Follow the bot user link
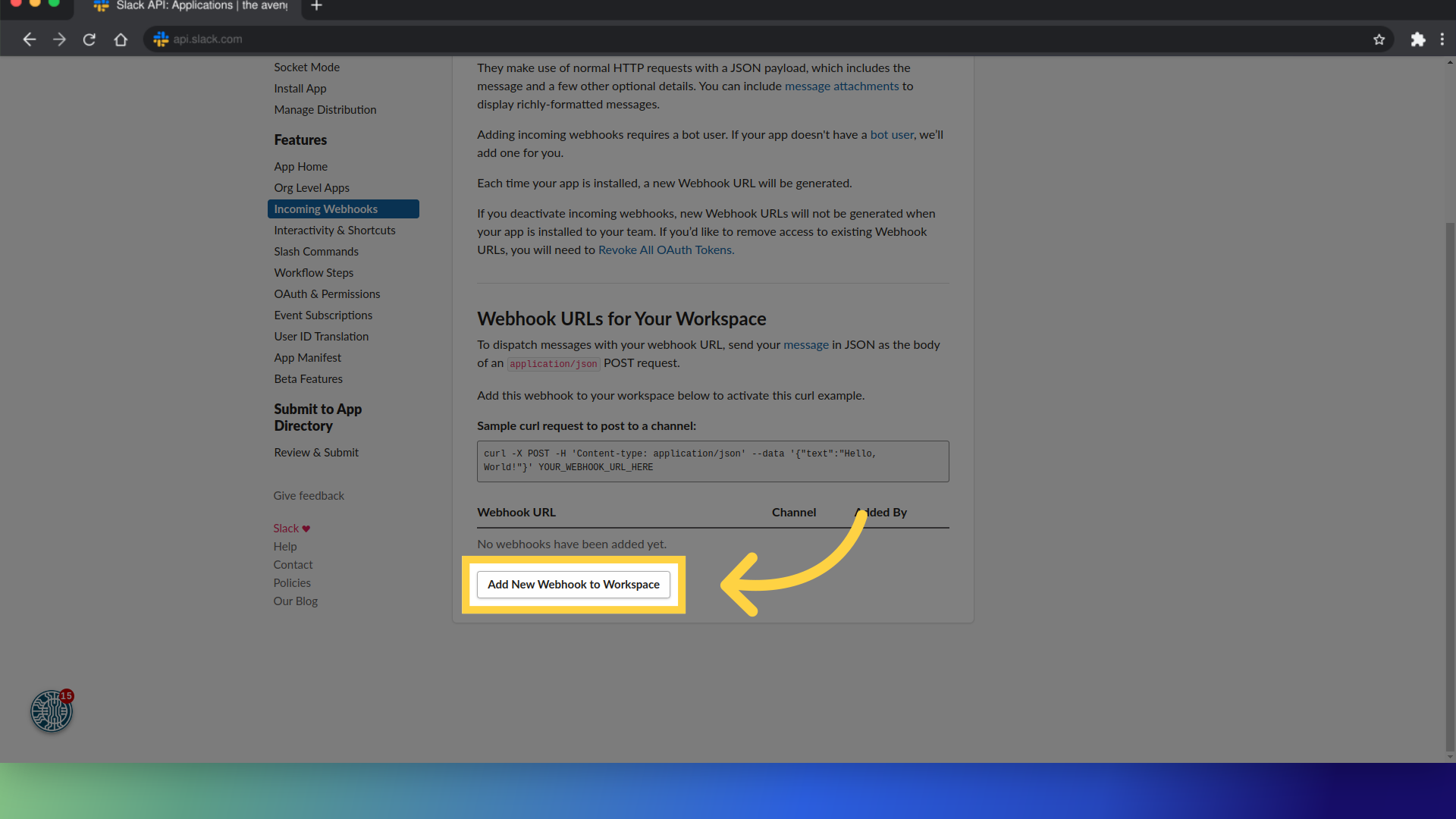 point(891,135)
